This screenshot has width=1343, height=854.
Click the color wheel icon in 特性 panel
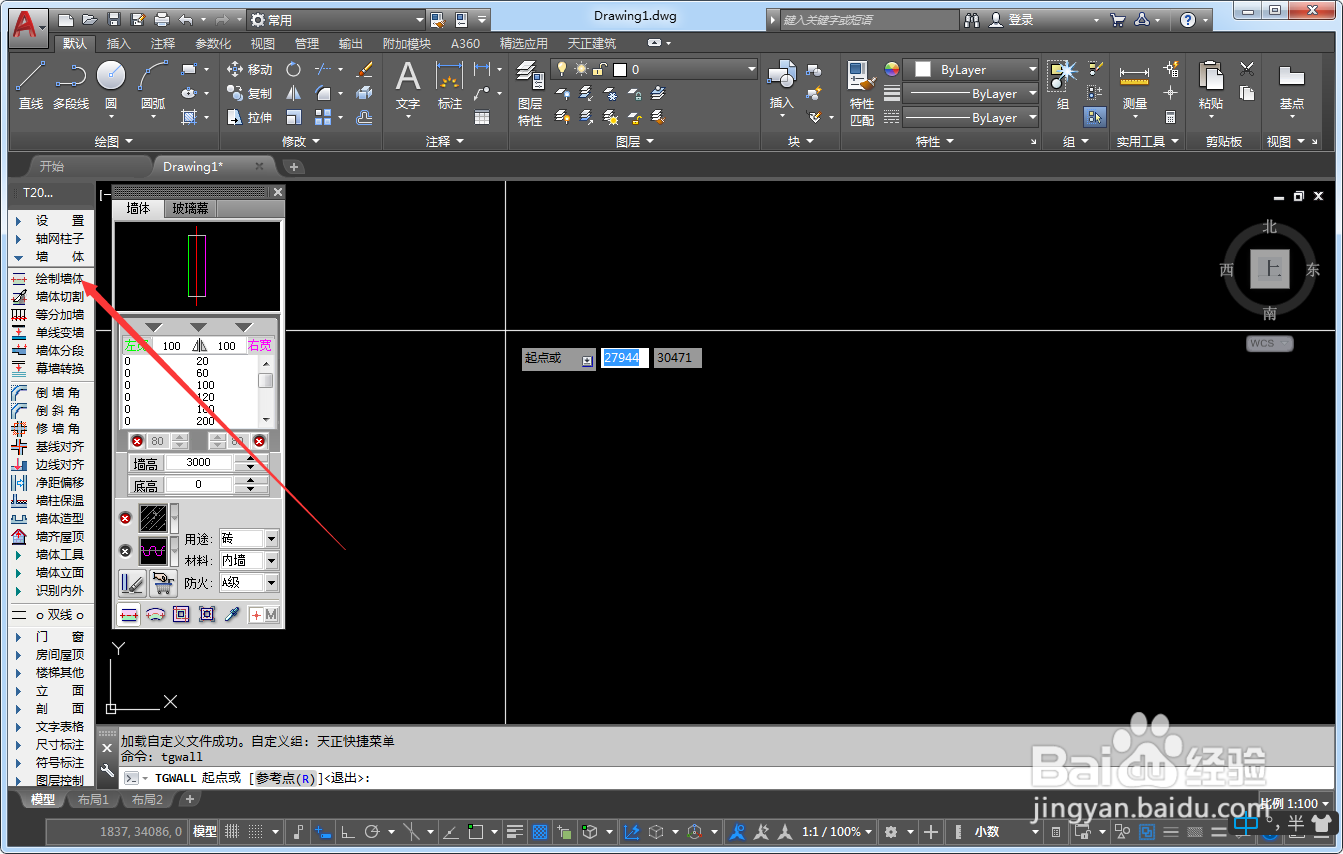click(892, 69)
